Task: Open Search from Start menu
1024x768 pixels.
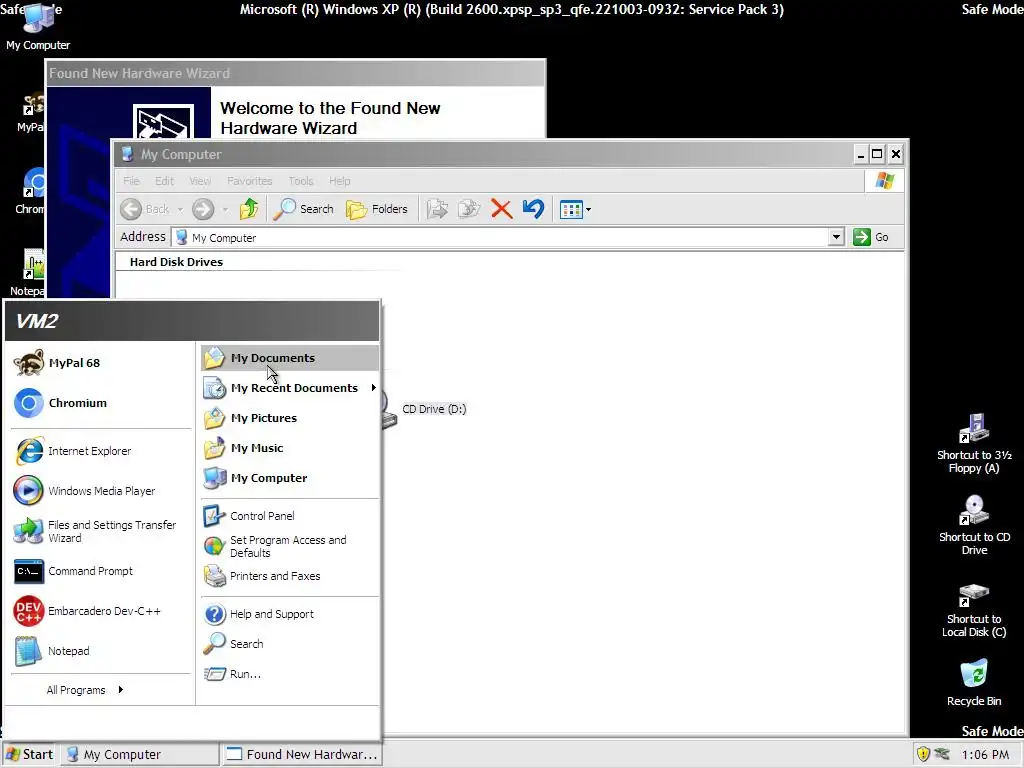Action: [289, 644]
